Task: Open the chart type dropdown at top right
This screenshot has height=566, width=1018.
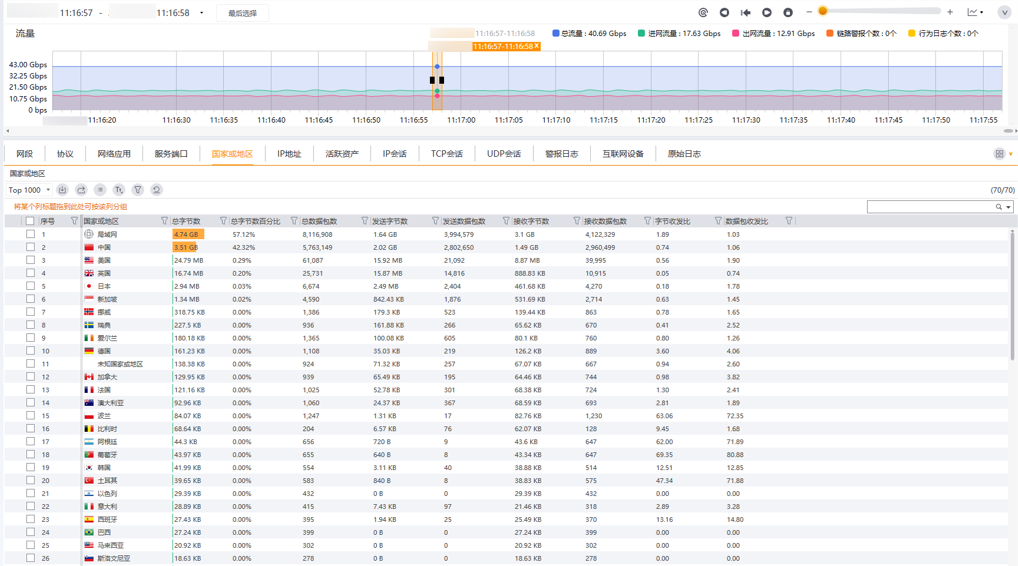Action: tap(974, 13)
